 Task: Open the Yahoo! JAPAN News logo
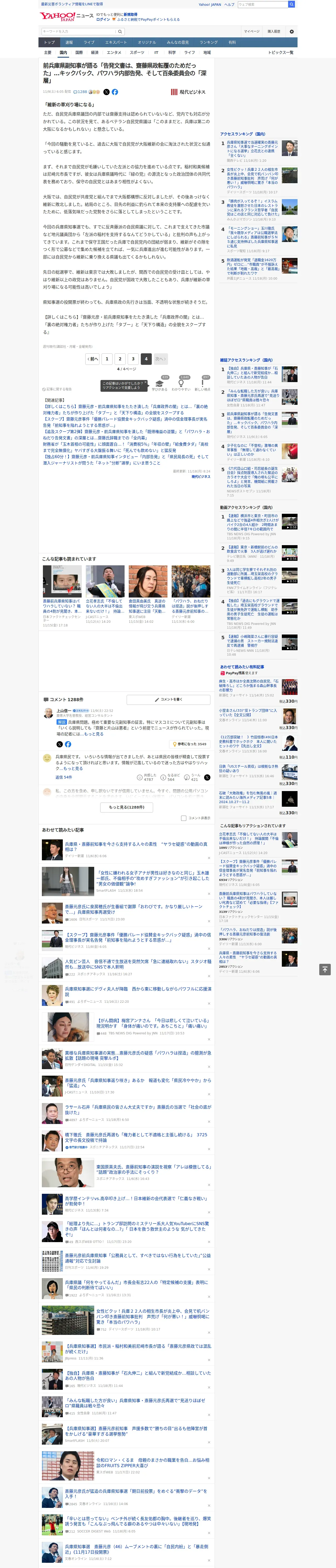coord(67,17)
